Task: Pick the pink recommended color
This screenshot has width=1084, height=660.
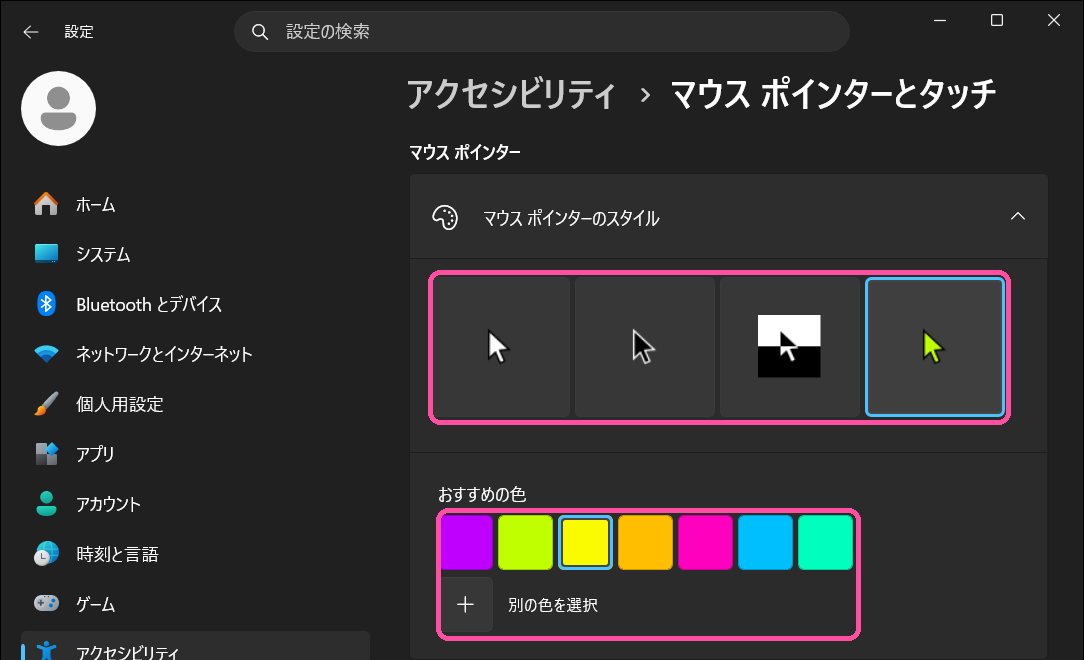Action: [x=705, y=543]
